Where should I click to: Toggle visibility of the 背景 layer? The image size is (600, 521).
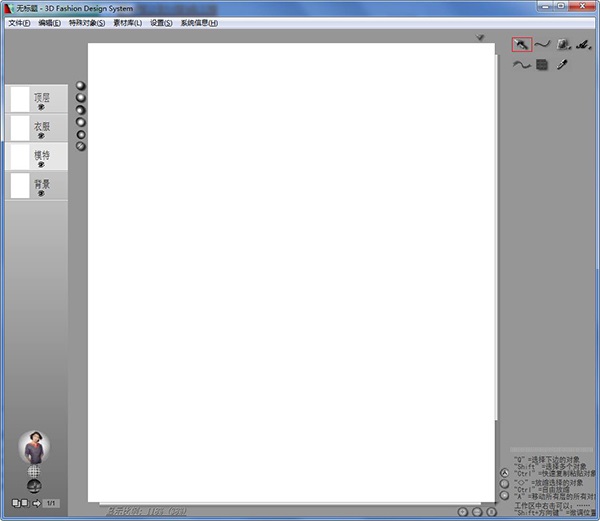pos(41,193)
